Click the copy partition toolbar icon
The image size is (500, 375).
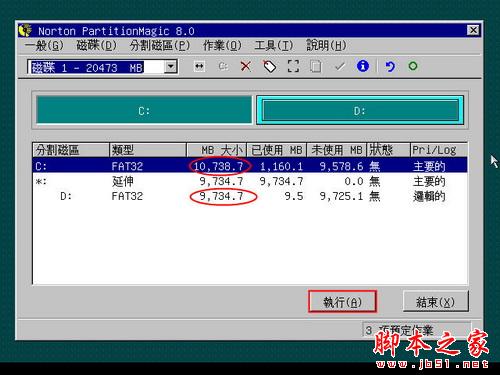[x=315, y=66]
